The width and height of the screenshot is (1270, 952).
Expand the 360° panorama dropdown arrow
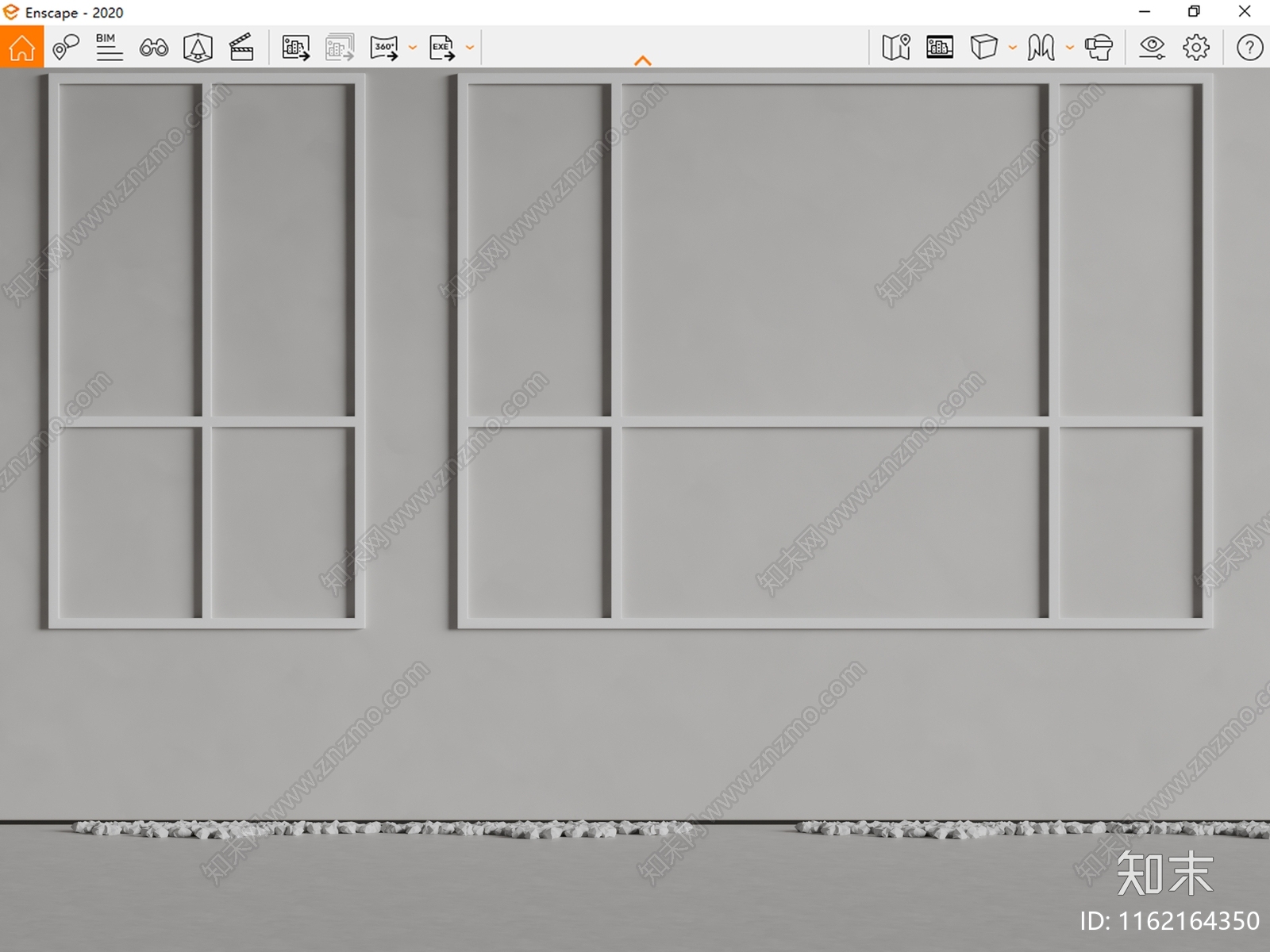[413, 48]
